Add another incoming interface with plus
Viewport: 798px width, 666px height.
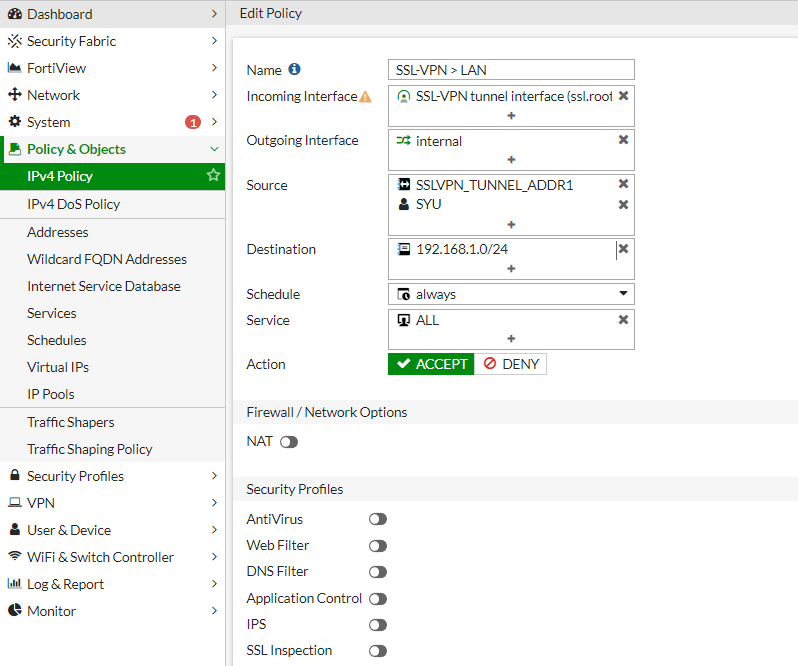coord(511,116)
